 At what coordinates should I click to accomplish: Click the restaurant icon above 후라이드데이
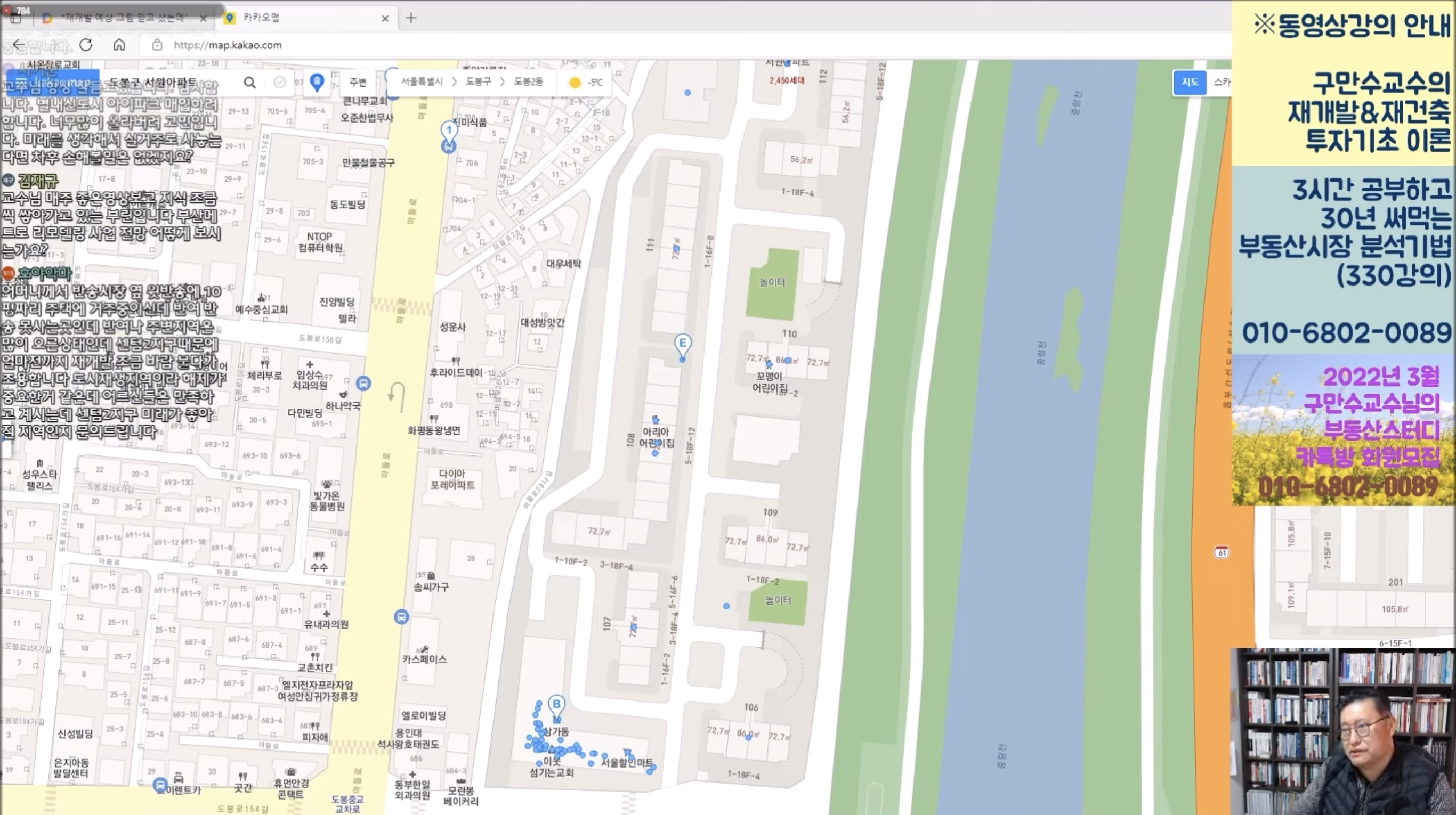coord(456,361)
